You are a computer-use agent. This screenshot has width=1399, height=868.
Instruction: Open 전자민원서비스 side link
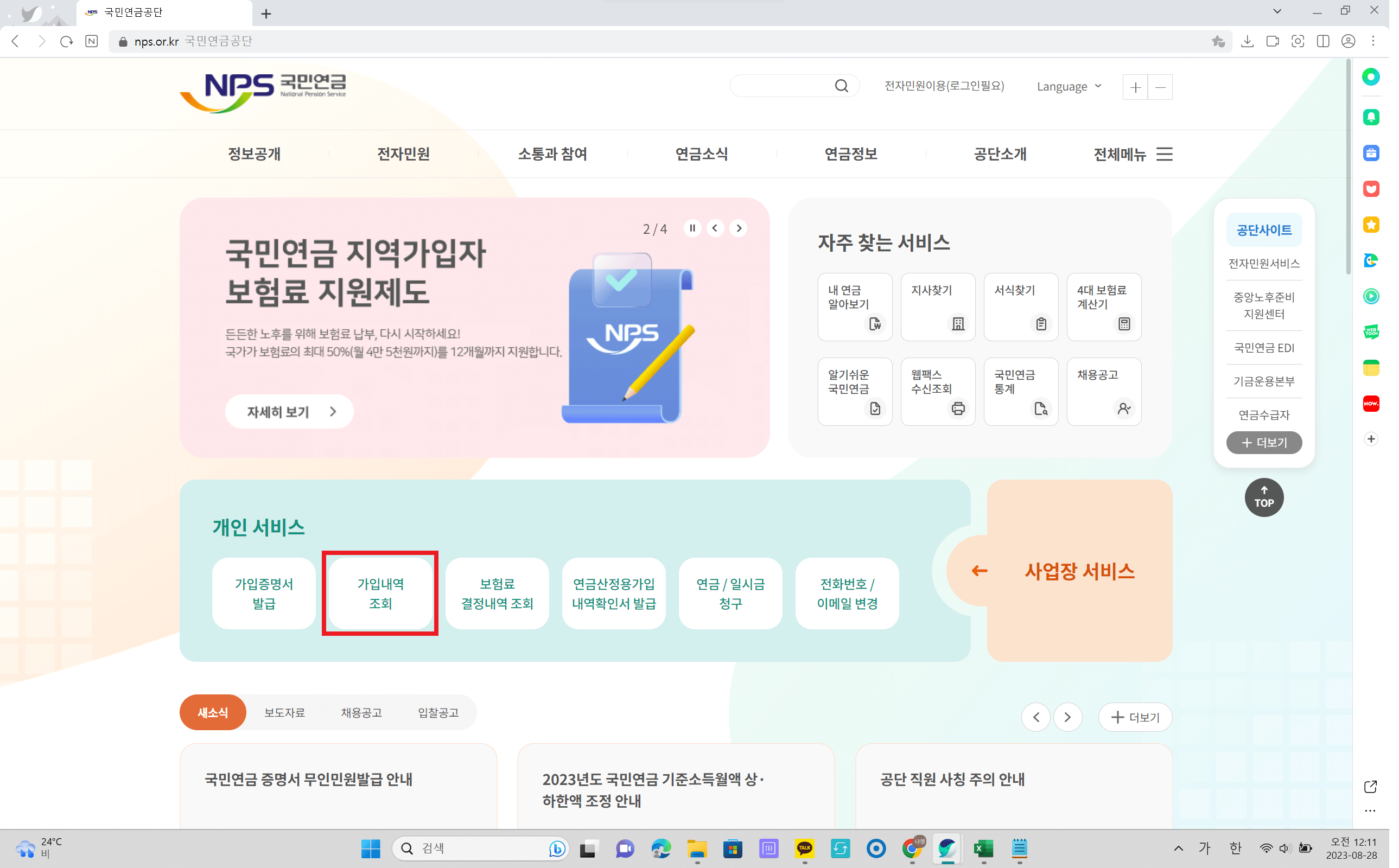1263,264
